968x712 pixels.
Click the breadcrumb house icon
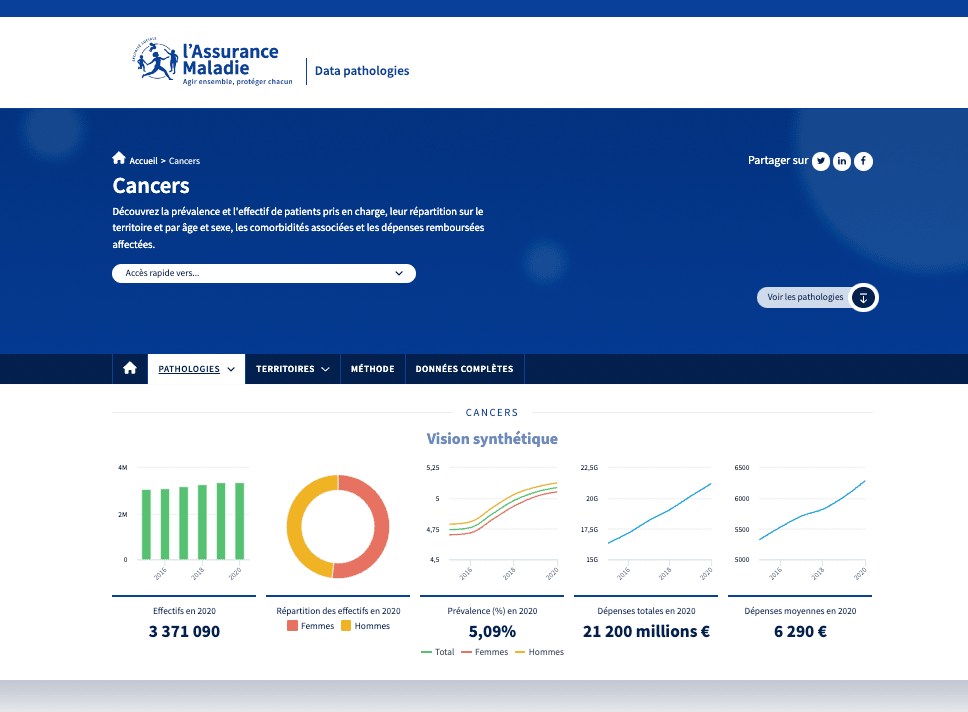[x=119, y=159]
